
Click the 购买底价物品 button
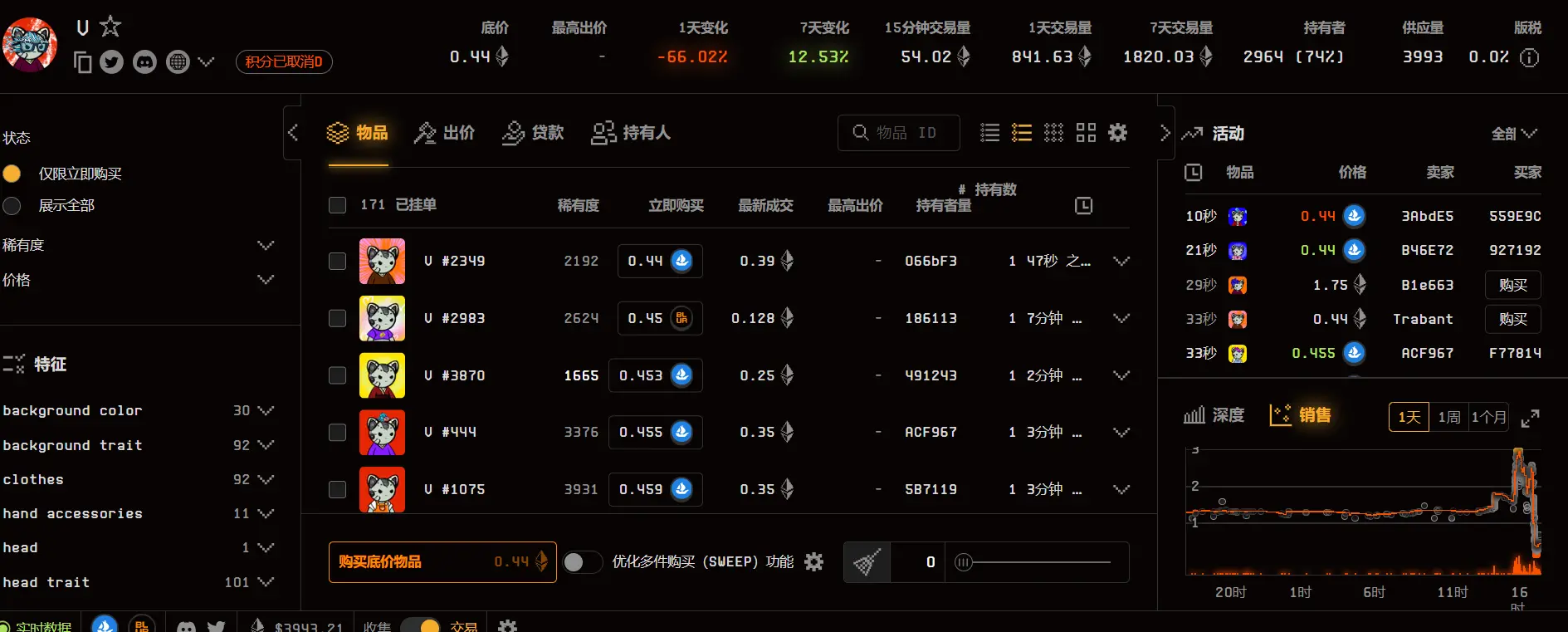click(442, 562)
